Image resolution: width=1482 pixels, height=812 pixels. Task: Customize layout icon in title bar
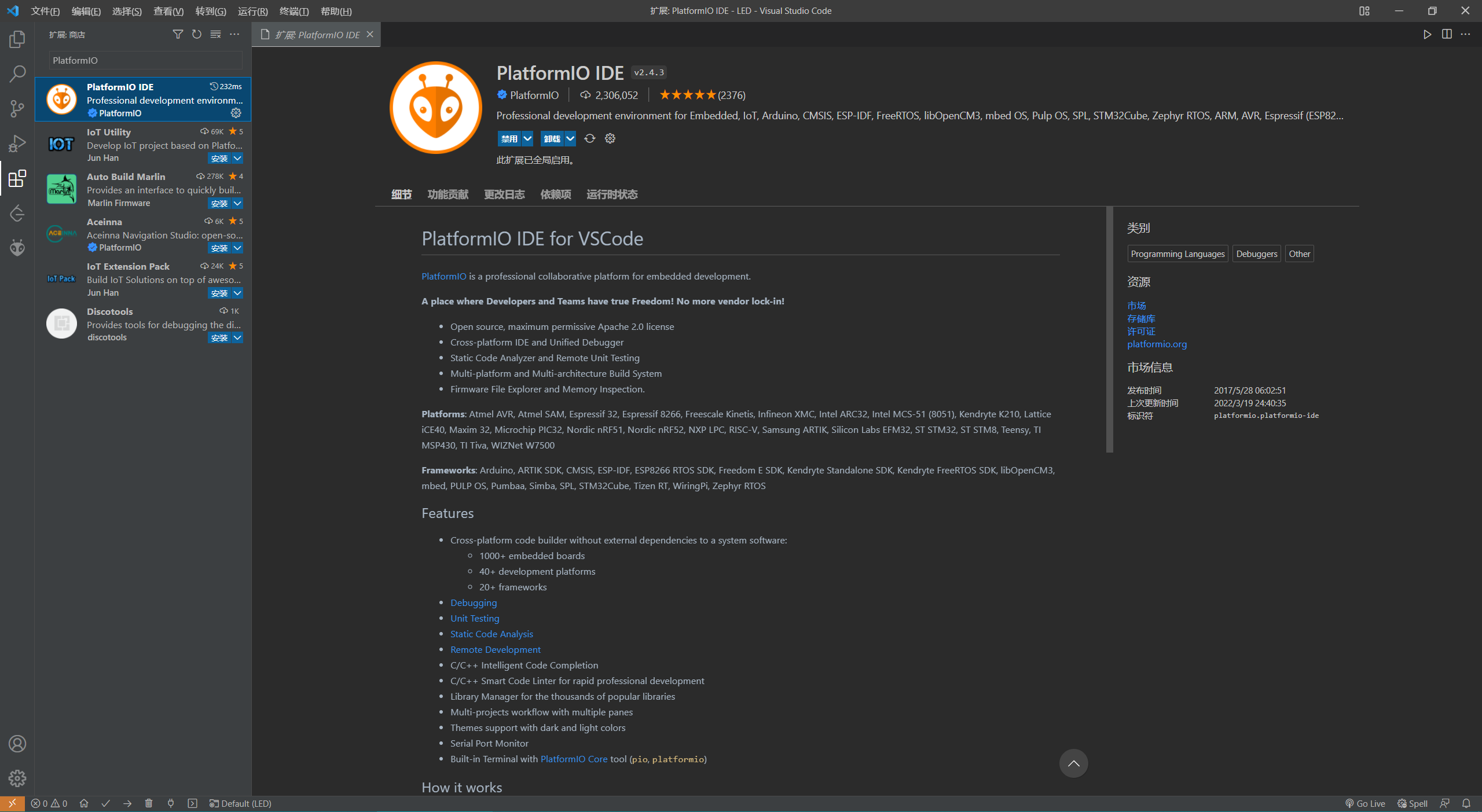pyautogui.click(x=1364, y=11)
